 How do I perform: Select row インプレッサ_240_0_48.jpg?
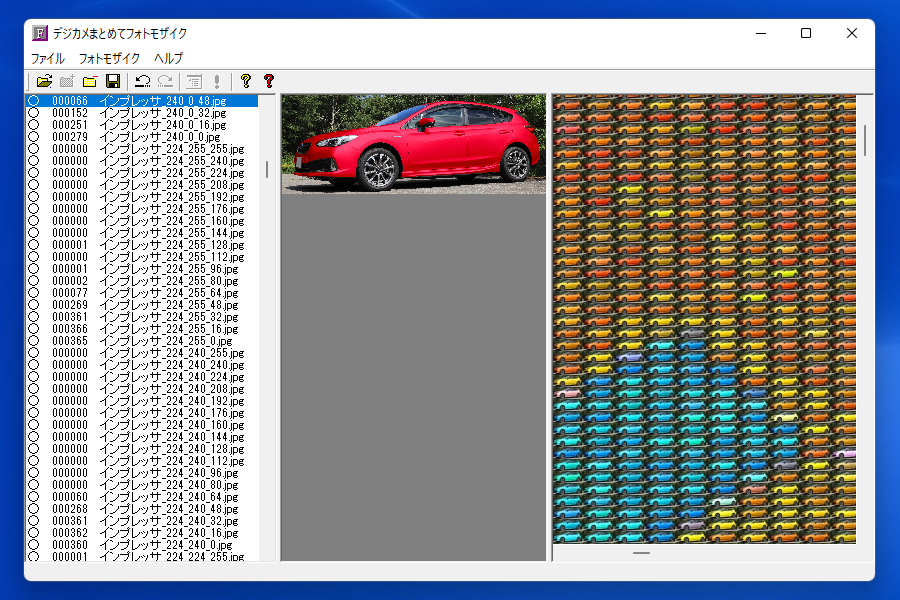coord(142,101)
